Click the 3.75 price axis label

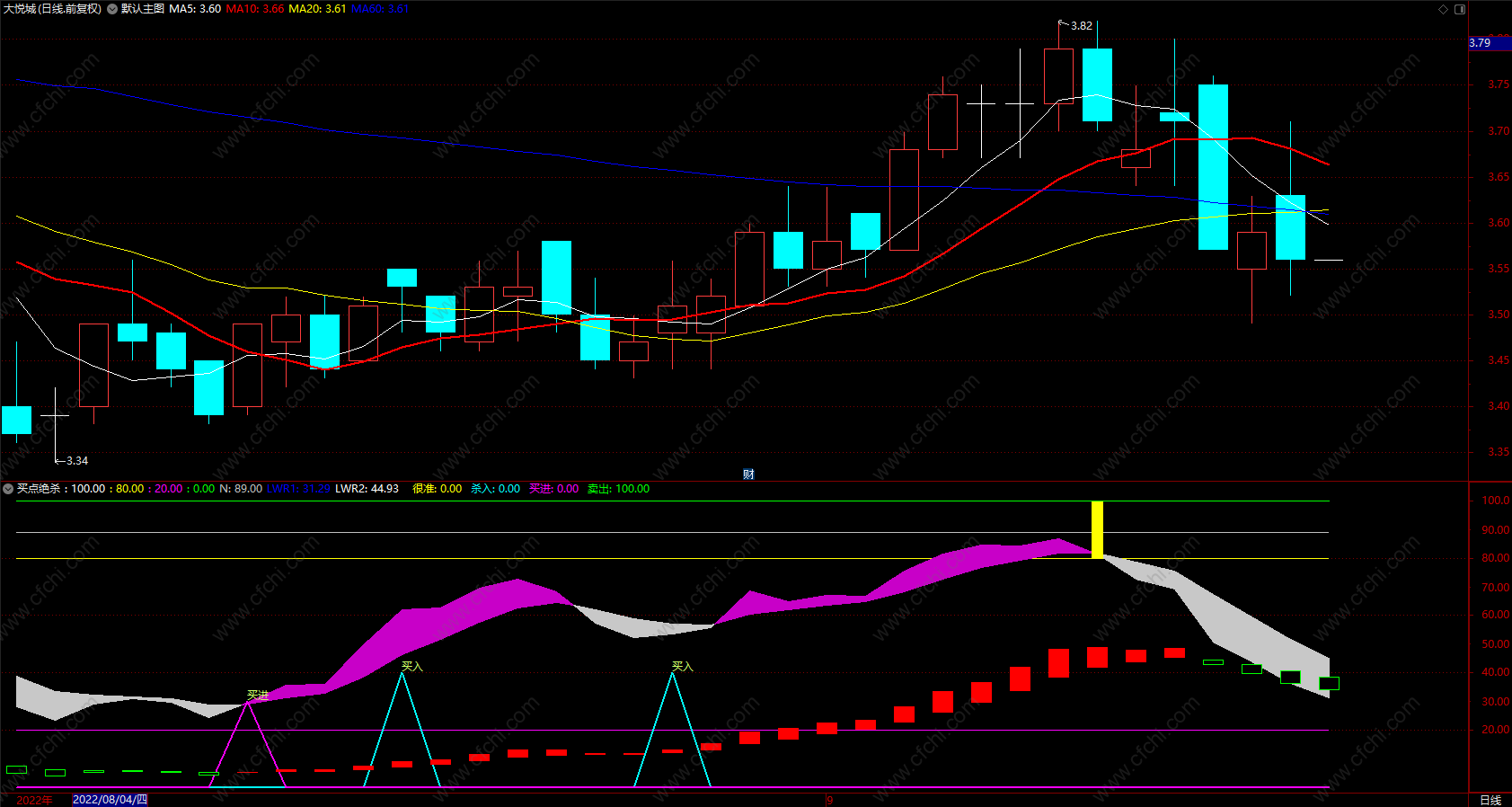tap(1499, 84)
